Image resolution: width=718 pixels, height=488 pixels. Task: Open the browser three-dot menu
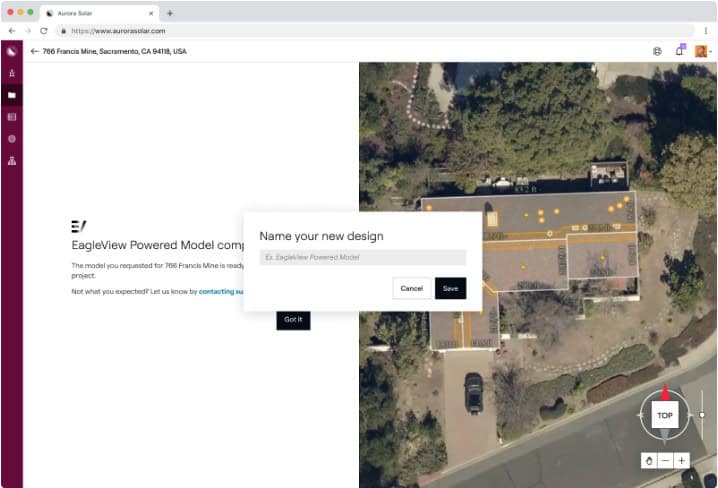(x=706, y=31)
